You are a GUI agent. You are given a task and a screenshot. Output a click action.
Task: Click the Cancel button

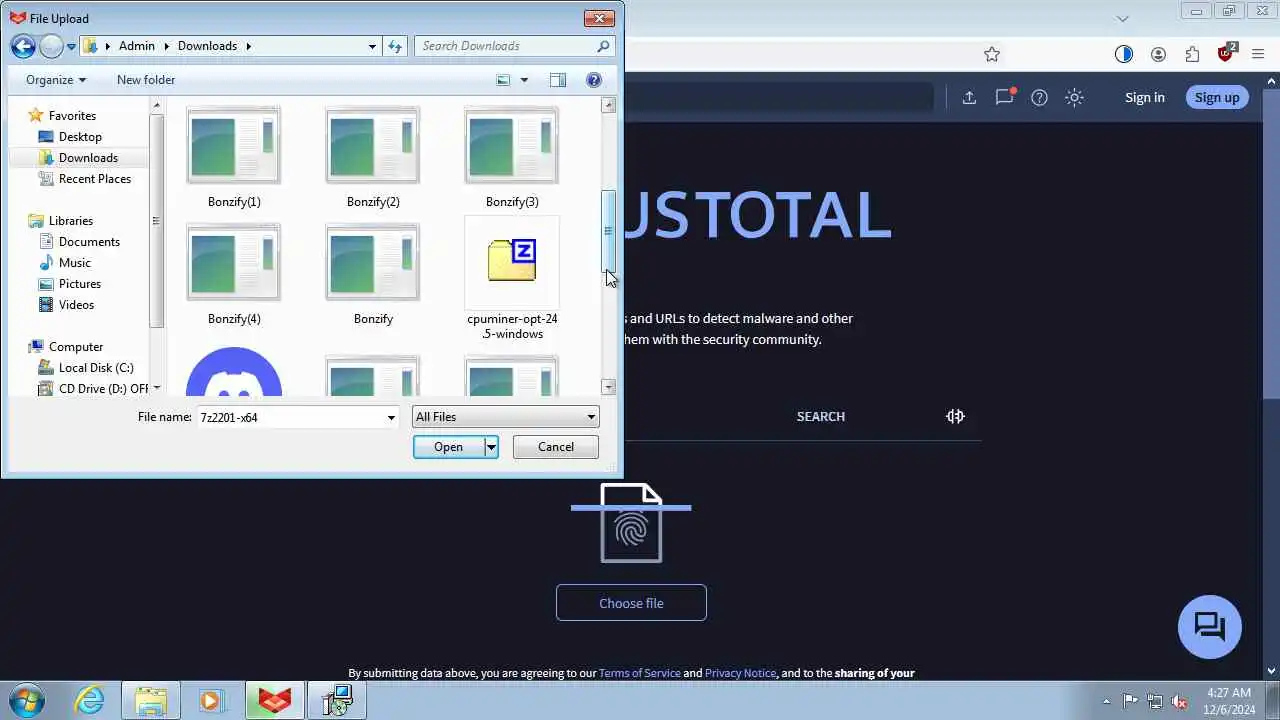556,447
